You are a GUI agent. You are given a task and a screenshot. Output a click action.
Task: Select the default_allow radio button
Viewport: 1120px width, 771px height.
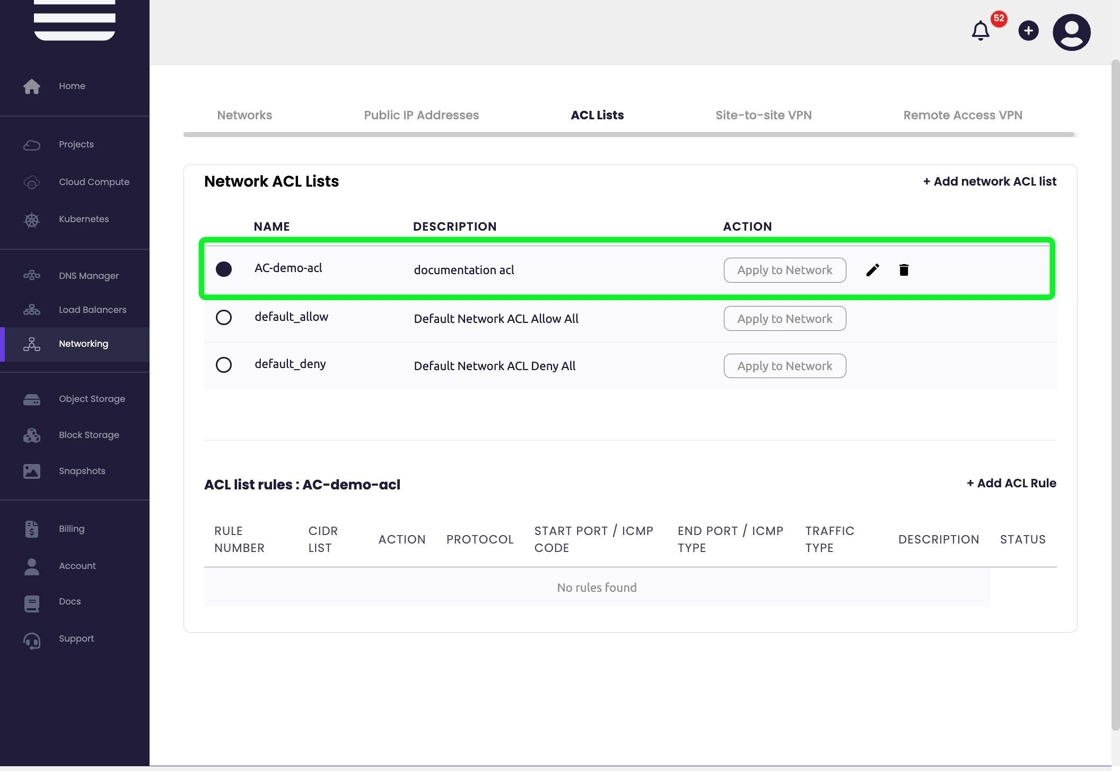(x=224, y=318)
